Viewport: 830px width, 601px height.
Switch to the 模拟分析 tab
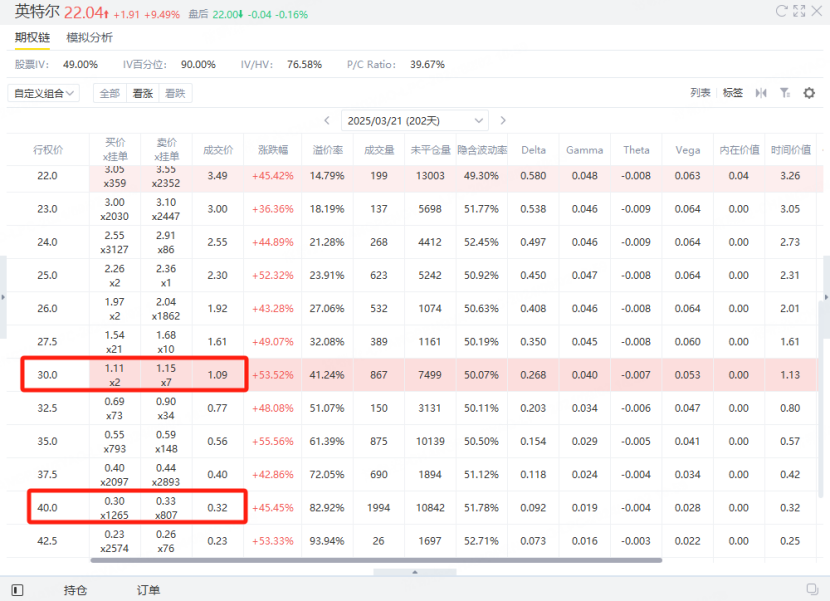coord(89,38)
